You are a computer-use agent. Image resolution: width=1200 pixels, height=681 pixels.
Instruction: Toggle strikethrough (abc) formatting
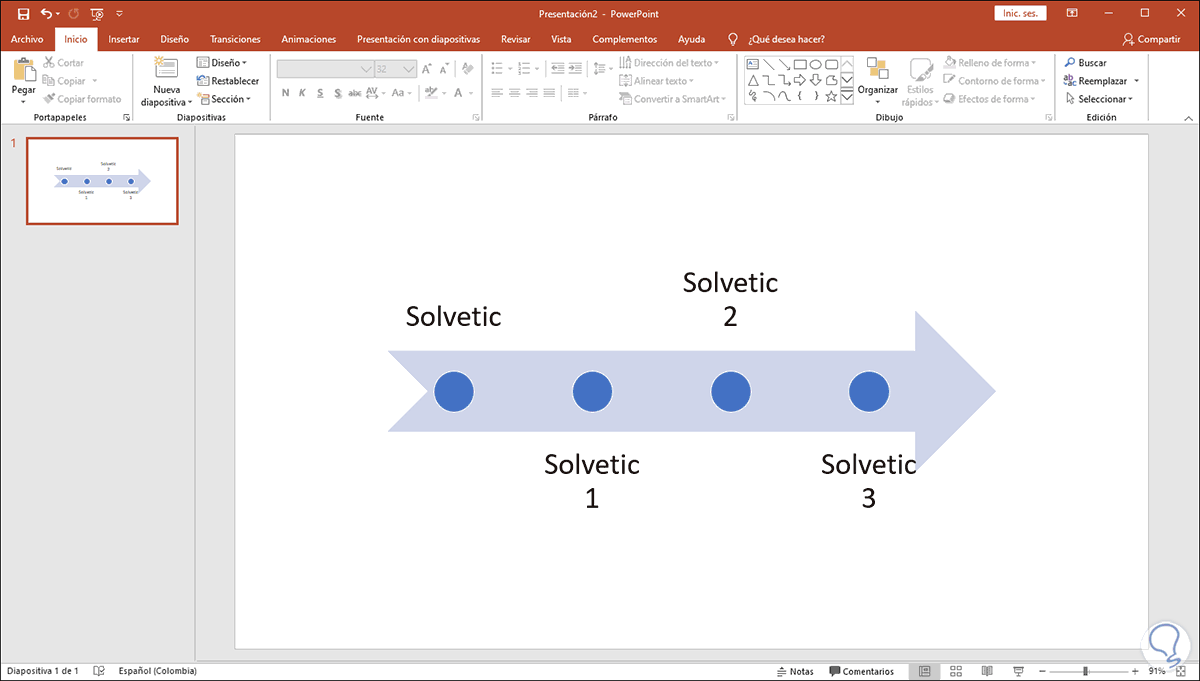(x=355, y=93)
